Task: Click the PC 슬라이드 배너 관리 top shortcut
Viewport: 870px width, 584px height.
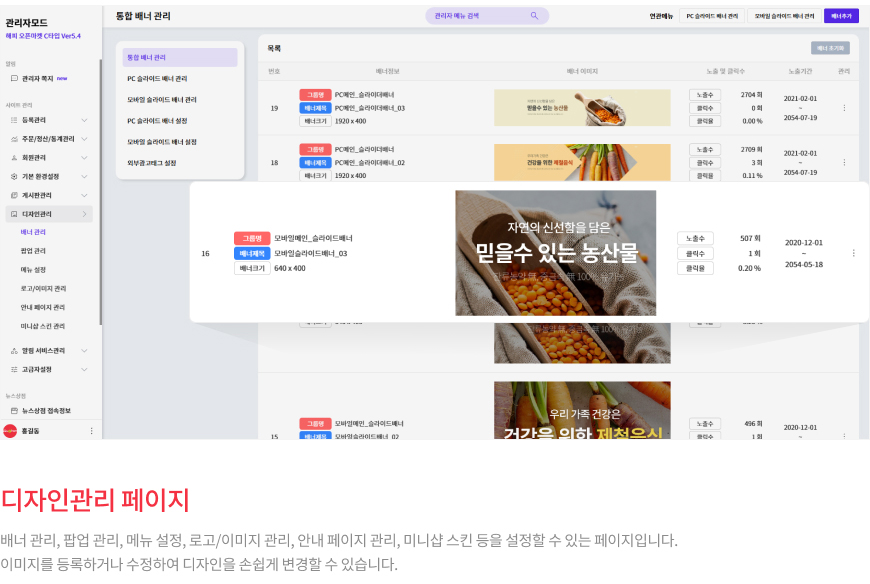Action: pos(712,16)
